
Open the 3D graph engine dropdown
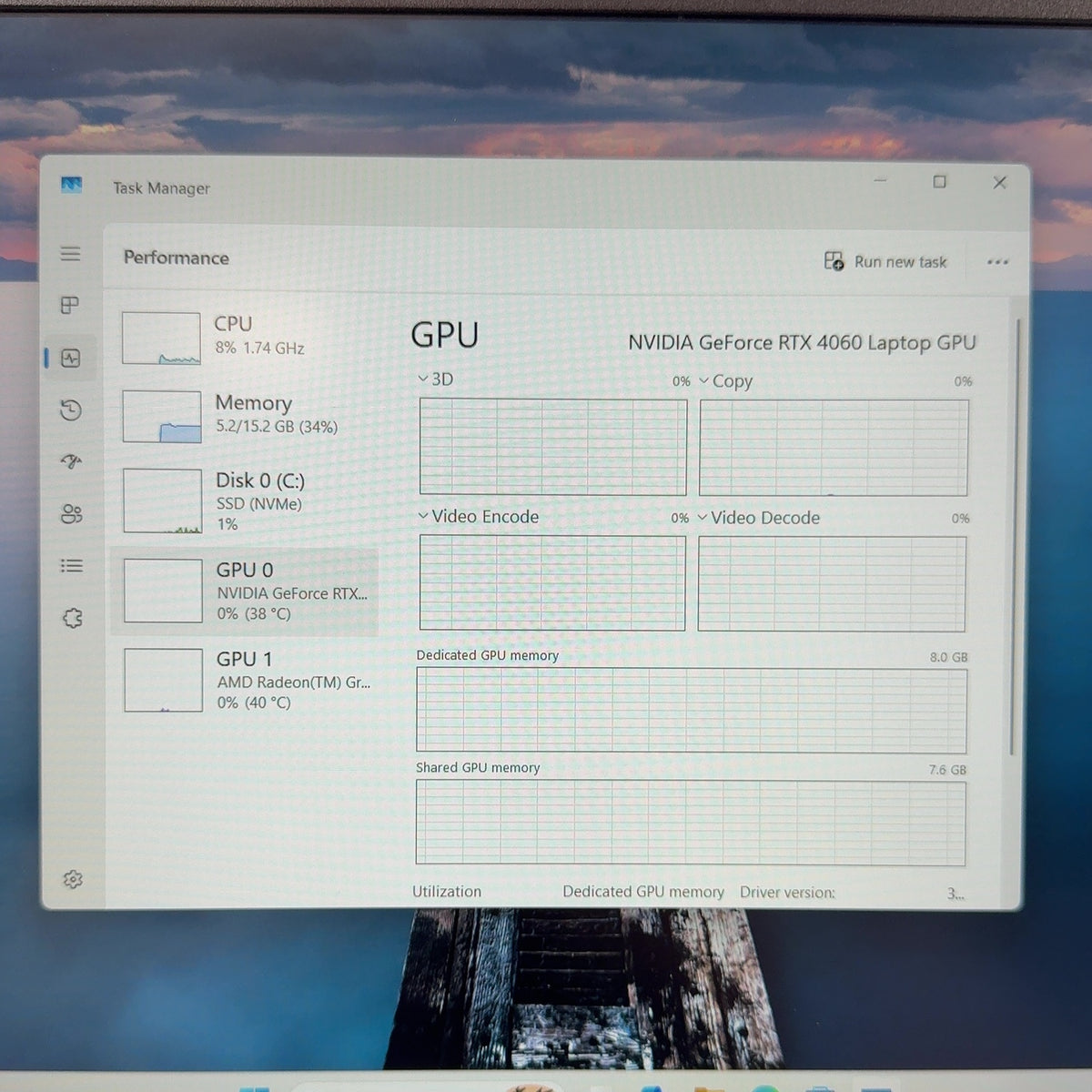[436, 379]
